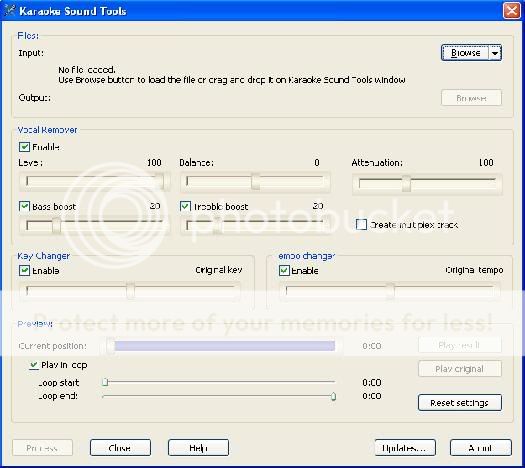Click the Vocal Remover Level slider

[x=95, y=181]
